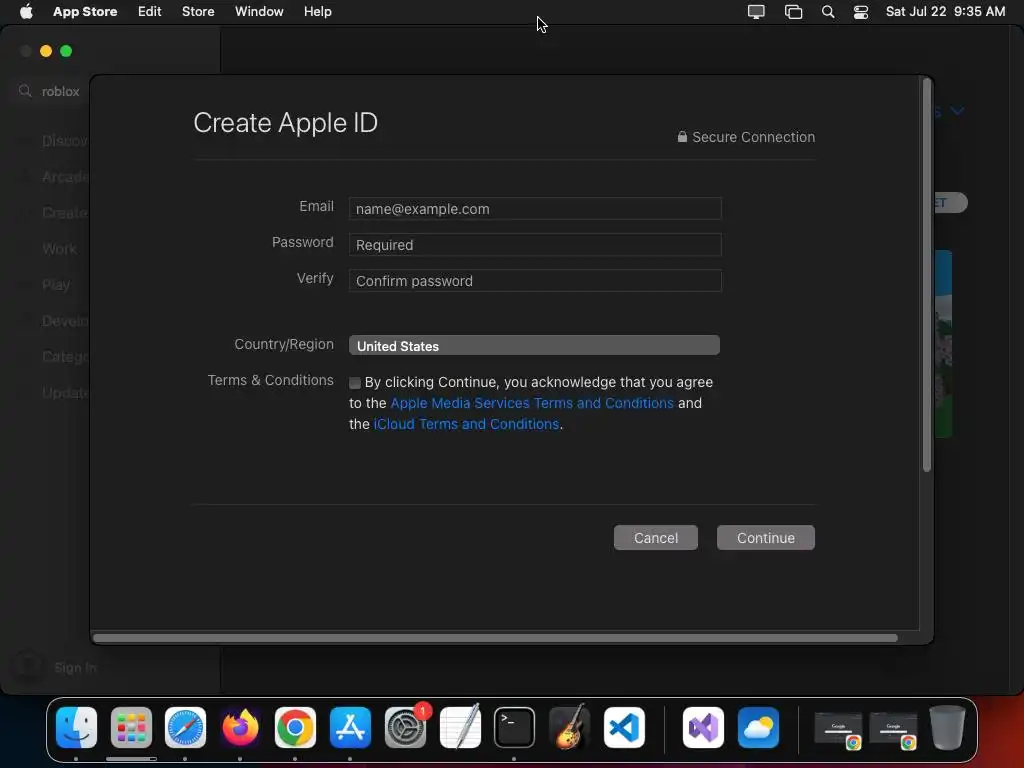The height and width of the screenshot is (768, 1024).
Task: Check the Terms & Conditions agreement checkbox
Action: pos(355,383)
